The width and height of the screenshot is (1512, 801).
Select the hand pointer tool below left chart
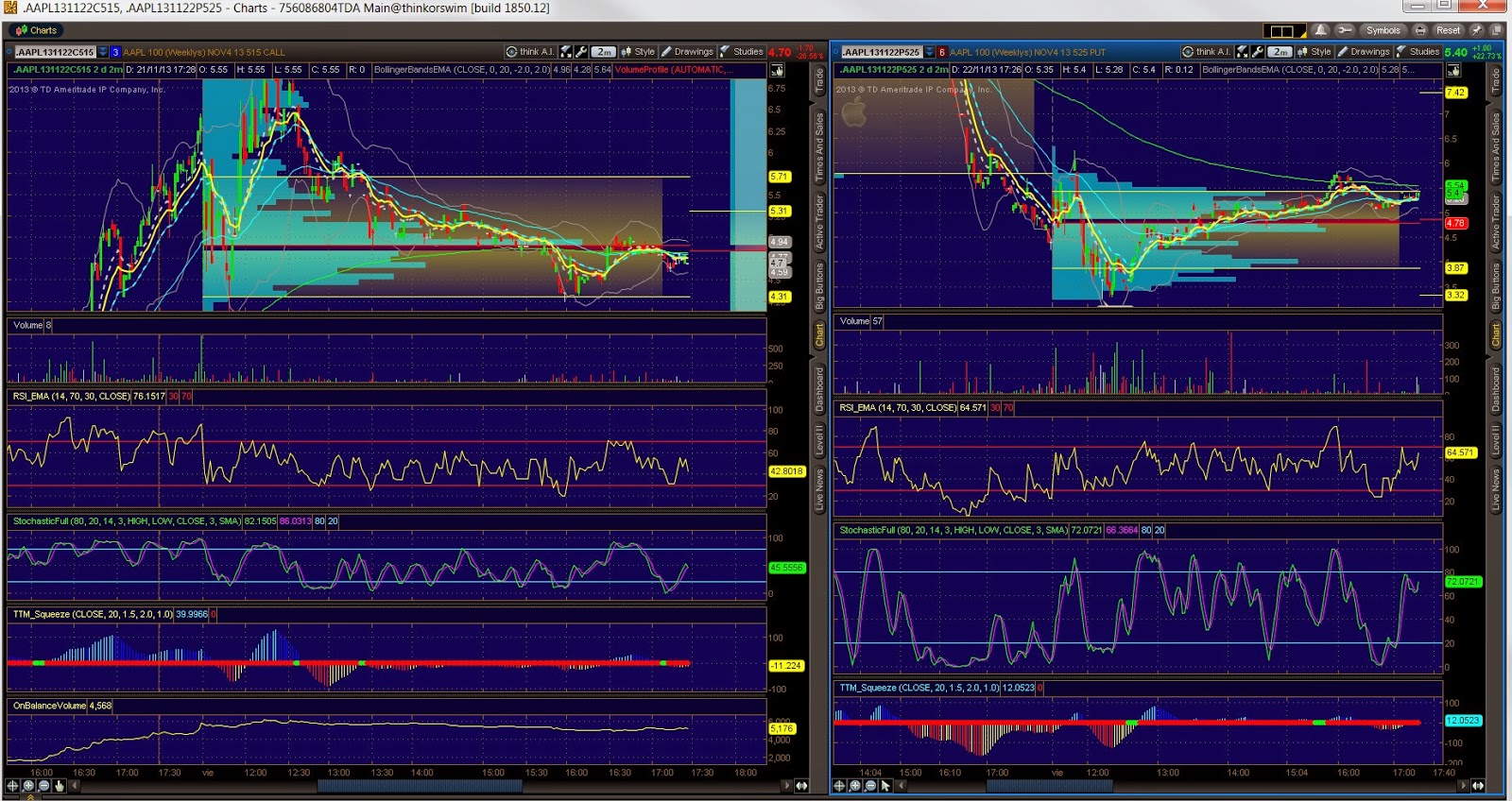[59, 786]
